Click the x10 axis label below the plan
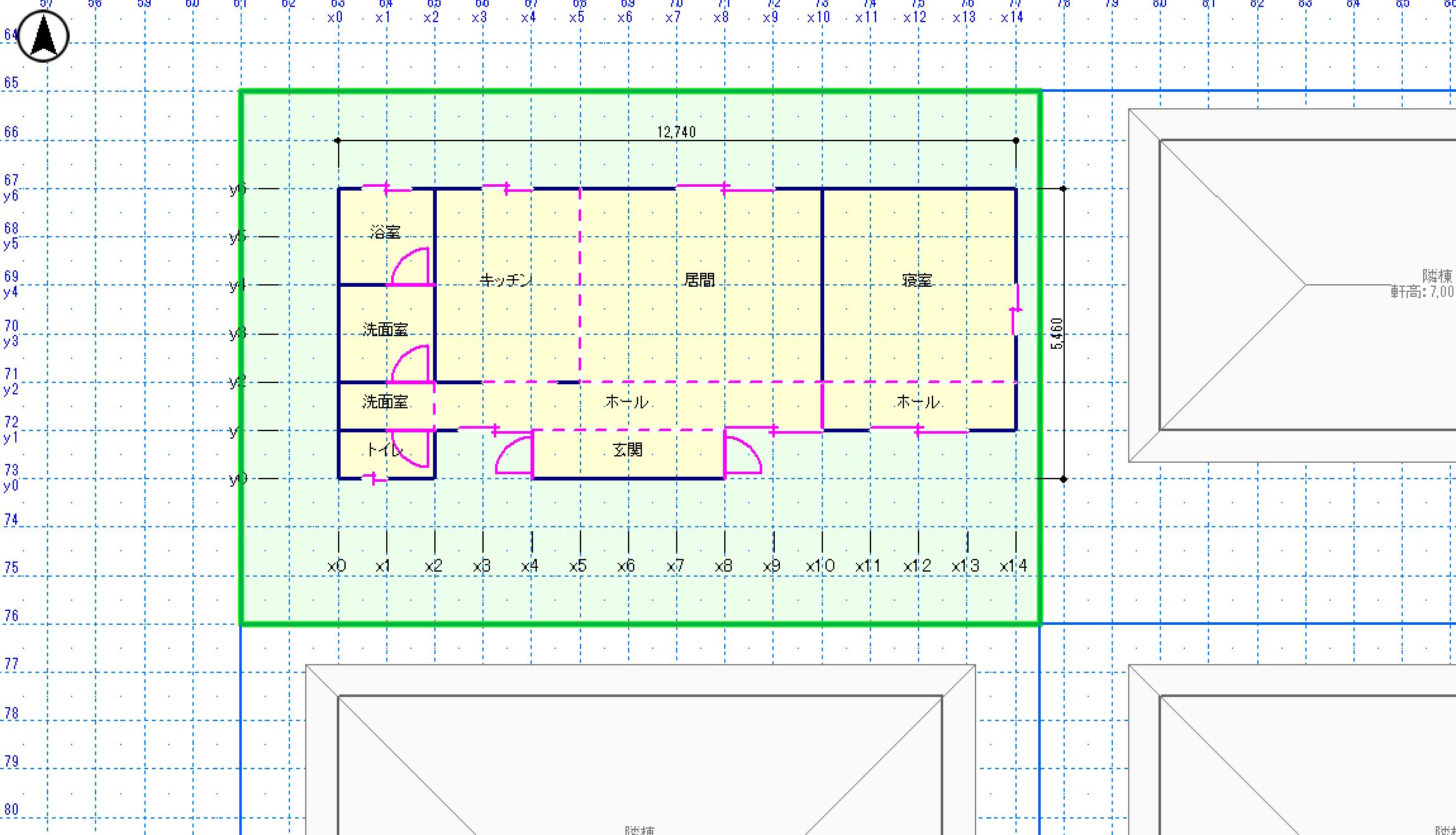Screen dimensions: 1456x835 point(820,566)
